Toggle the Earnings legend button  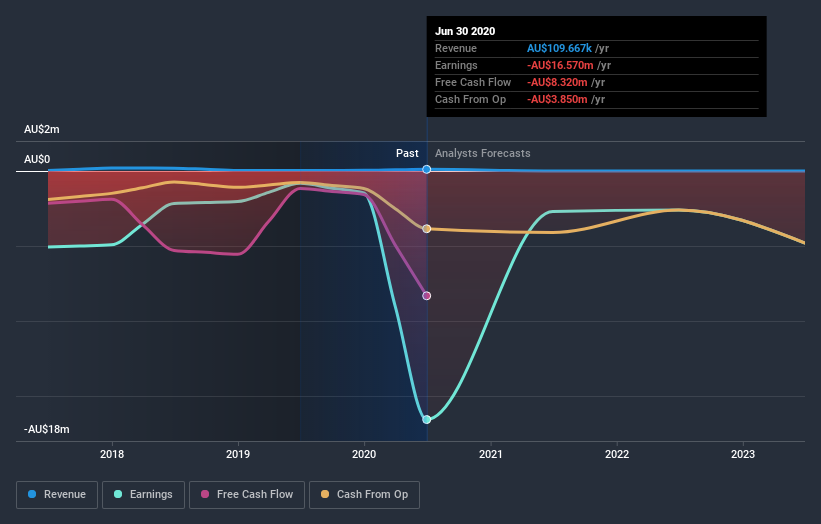point(143,495)
